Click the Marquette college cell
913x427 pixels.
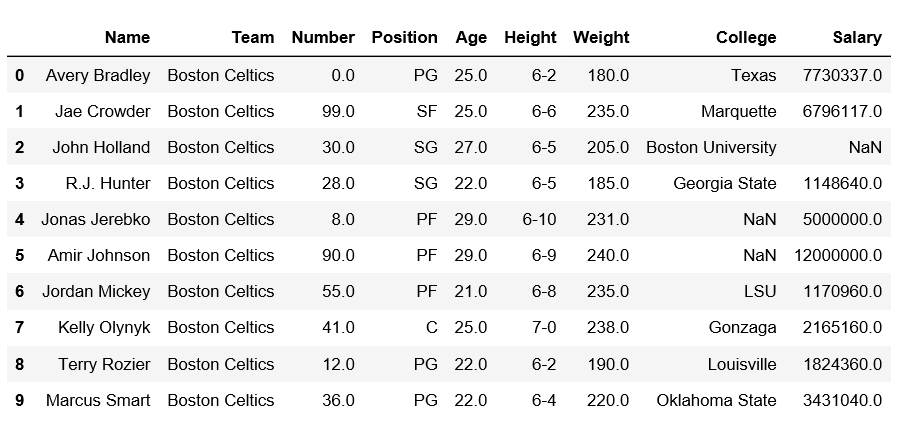(738, 111)
